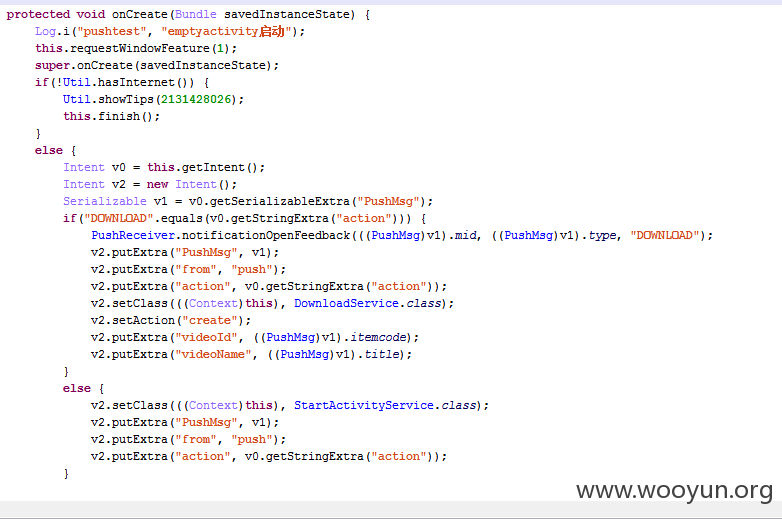Select the "pushtest" log tag string
Image resolution: width=782 pixels, height=519 pixels.
[112, 31]
